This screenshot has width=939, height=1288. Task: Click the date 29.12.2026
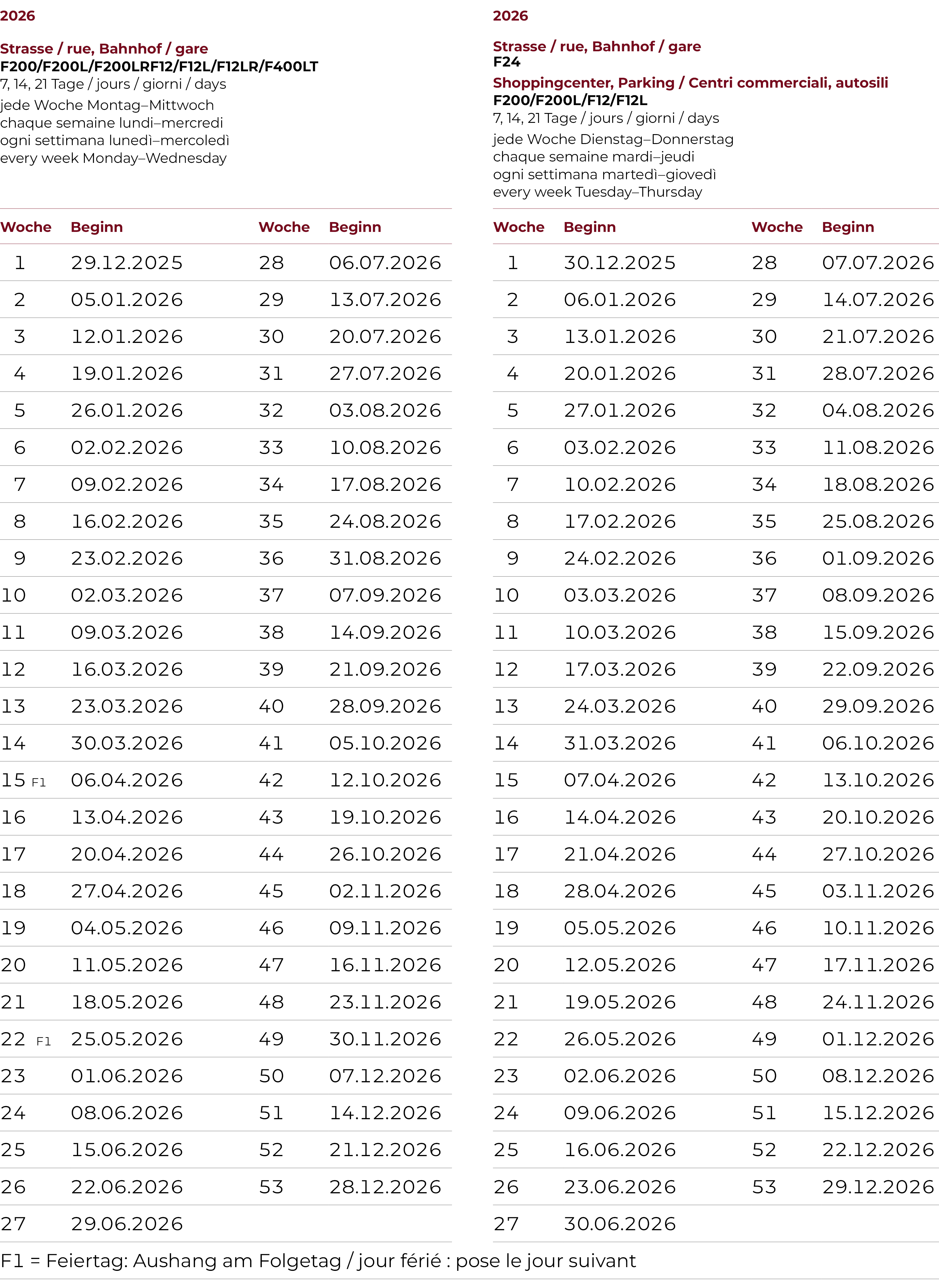click(878, 1187)
